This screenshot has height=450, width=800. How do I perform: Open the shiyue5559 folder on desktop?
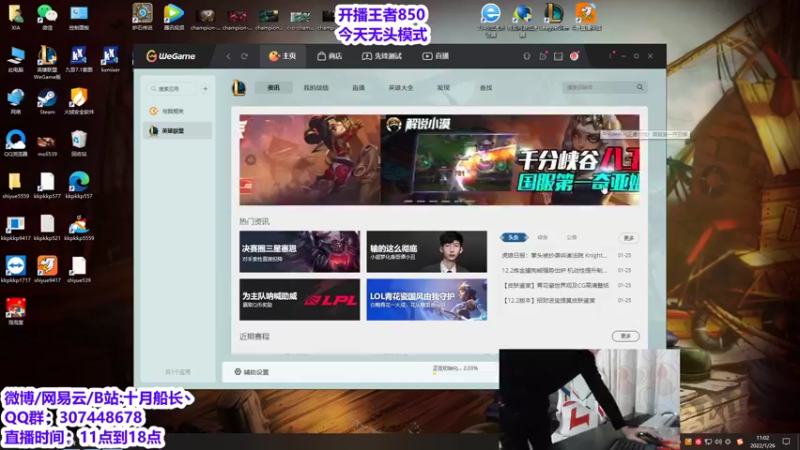coord(15,185)
